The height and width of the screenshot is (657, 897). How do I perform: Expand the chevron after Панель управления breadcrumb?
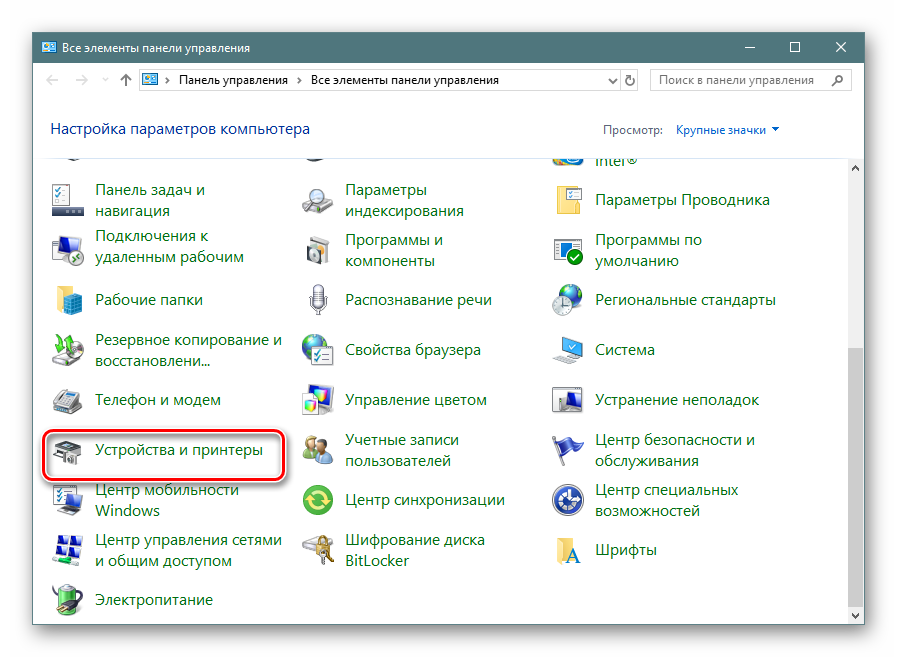pos(299,80)
